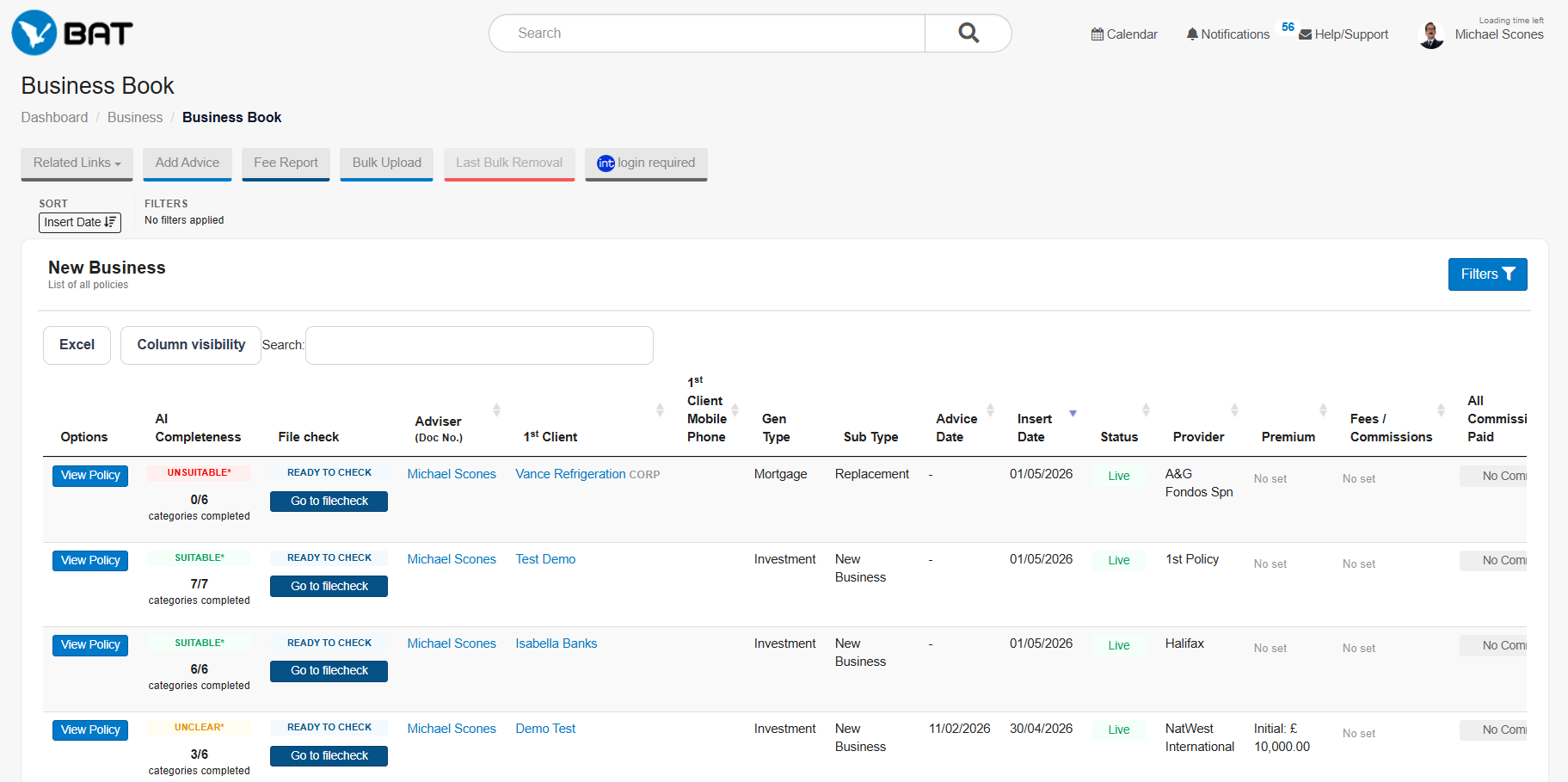This screenshot has width=1568, height=782.
Task: Open the Filters button with funnel icon
Action: point(1487,274)
